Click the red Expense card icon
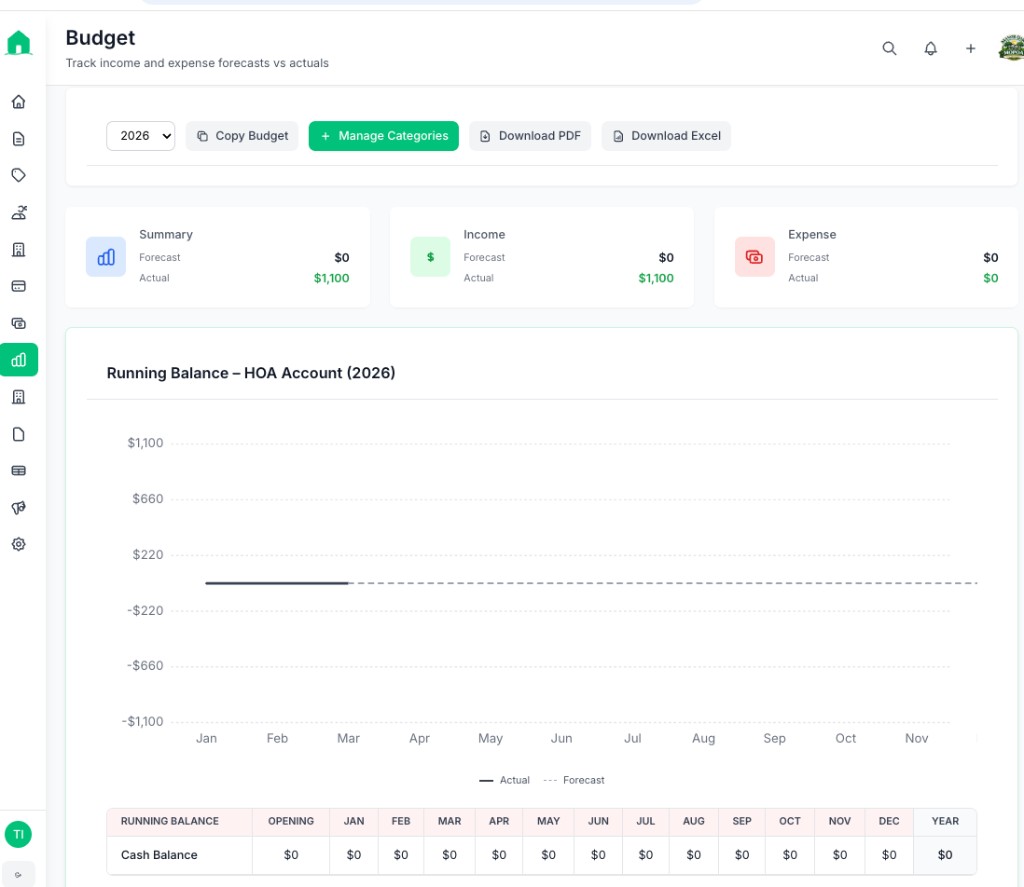Viewport: 1024px width, 887px height. (755, 257)
